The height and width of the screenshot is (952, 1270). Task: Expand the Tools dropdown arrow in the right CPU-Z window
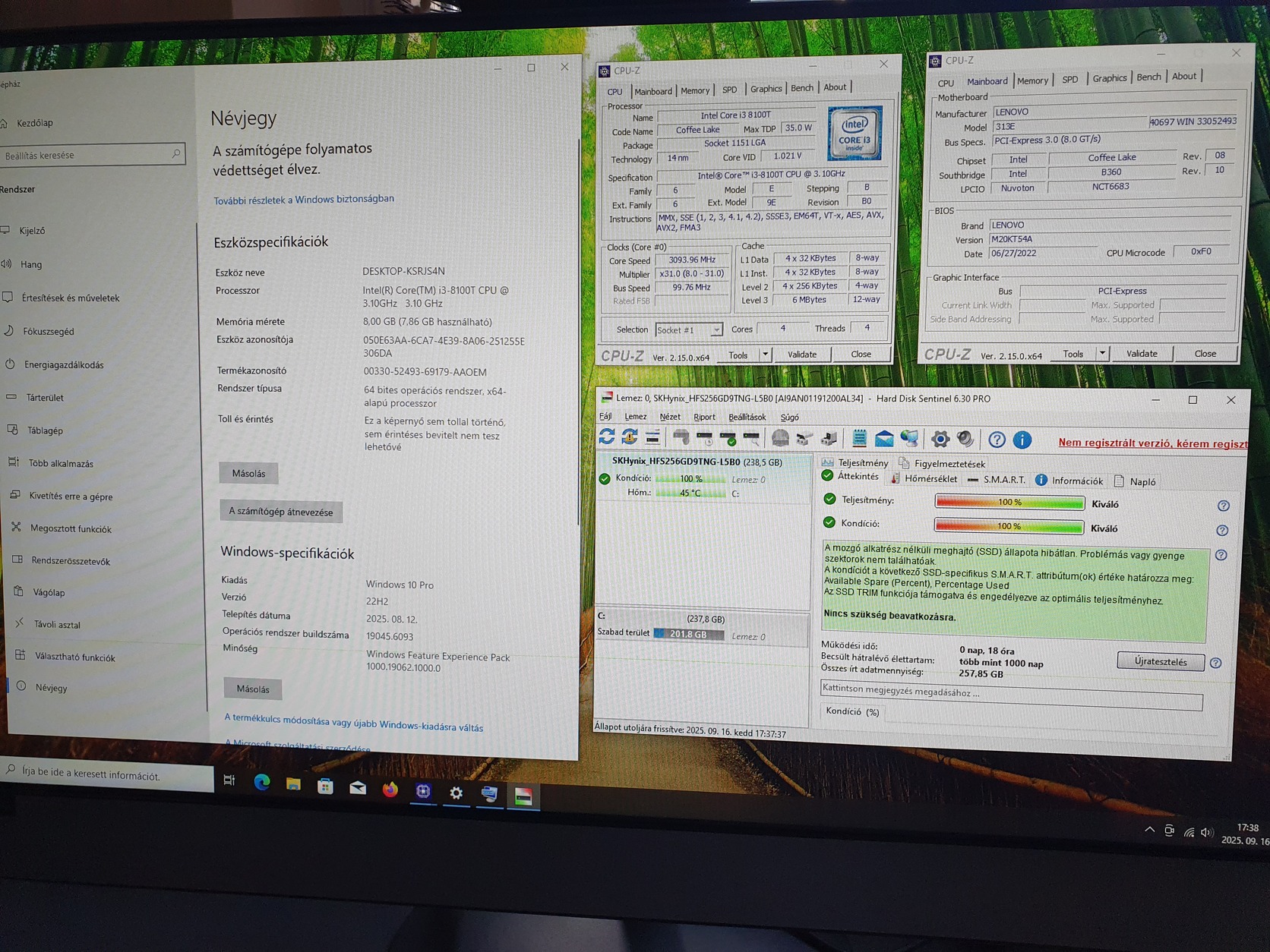[x=1102, y=354]
